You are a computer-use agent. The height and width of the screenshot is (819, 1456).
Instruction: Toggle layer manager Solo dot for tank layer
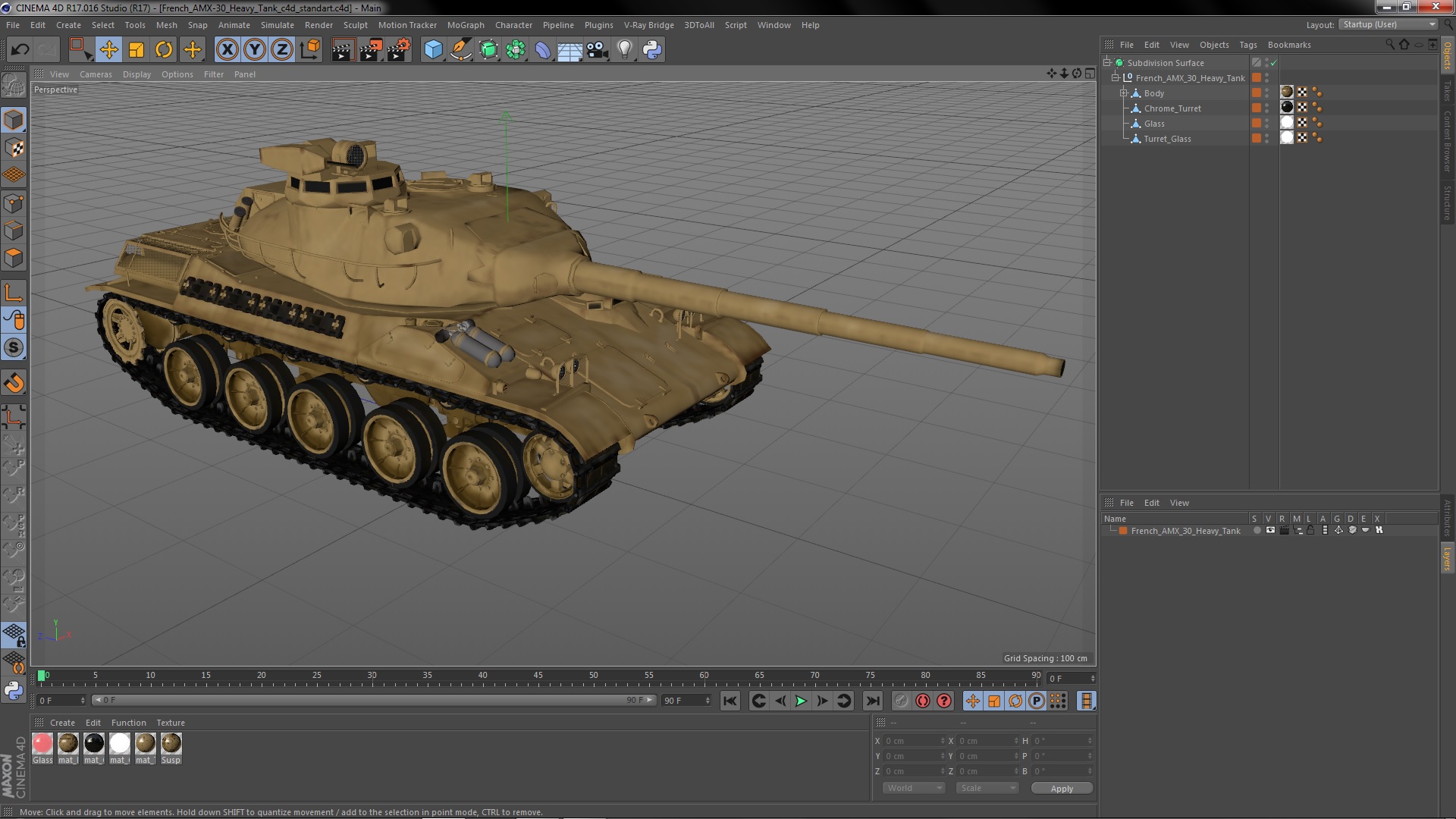coord(1257,531)
